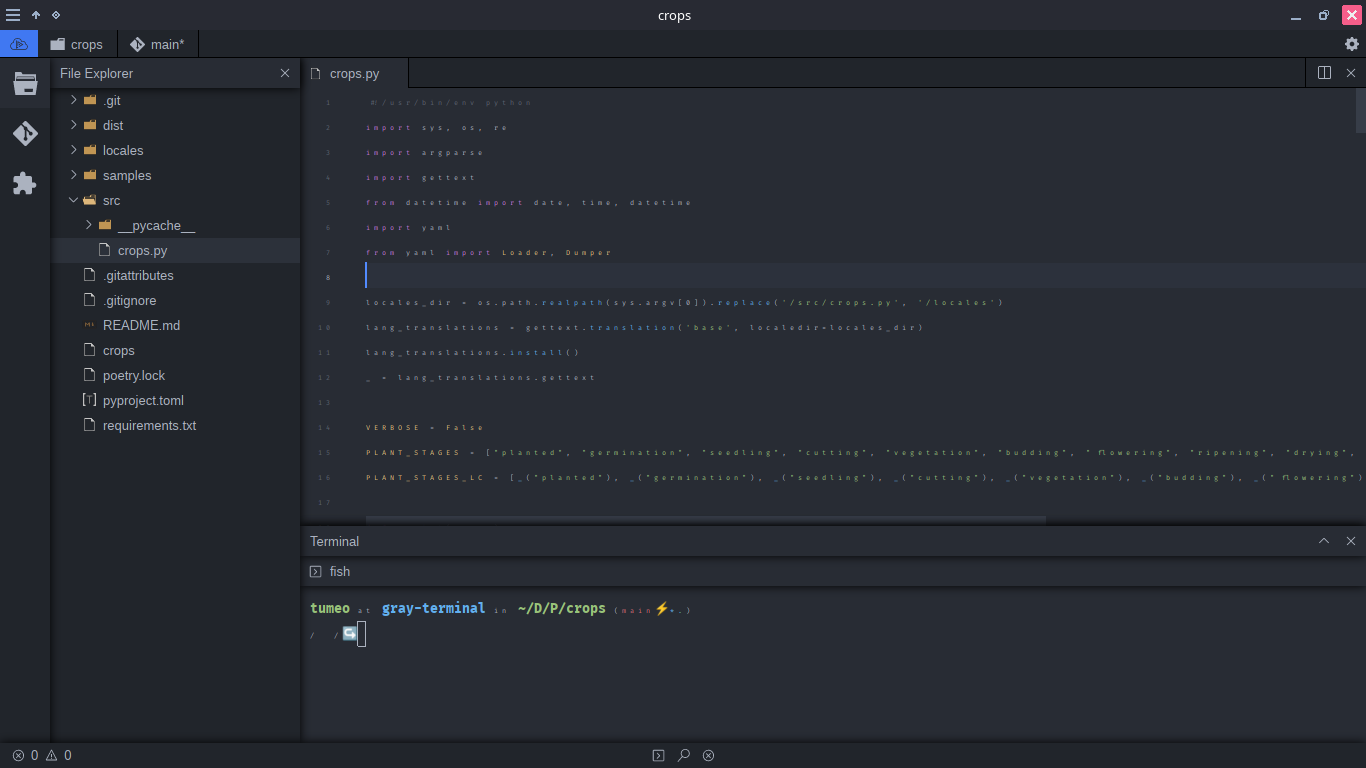The height and width of the screenshot is (768, 1366).
Task: Open settings with the gear icon
Action: pos(1352,44)
